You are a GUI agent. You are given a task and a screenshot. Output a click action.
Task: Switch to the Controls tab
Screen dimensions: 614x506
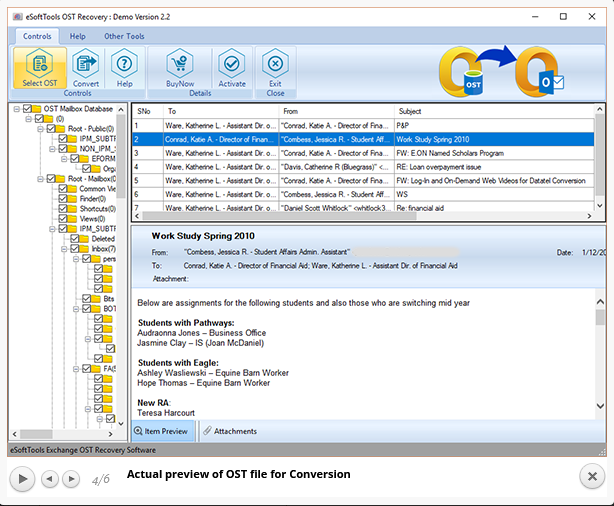37,36
